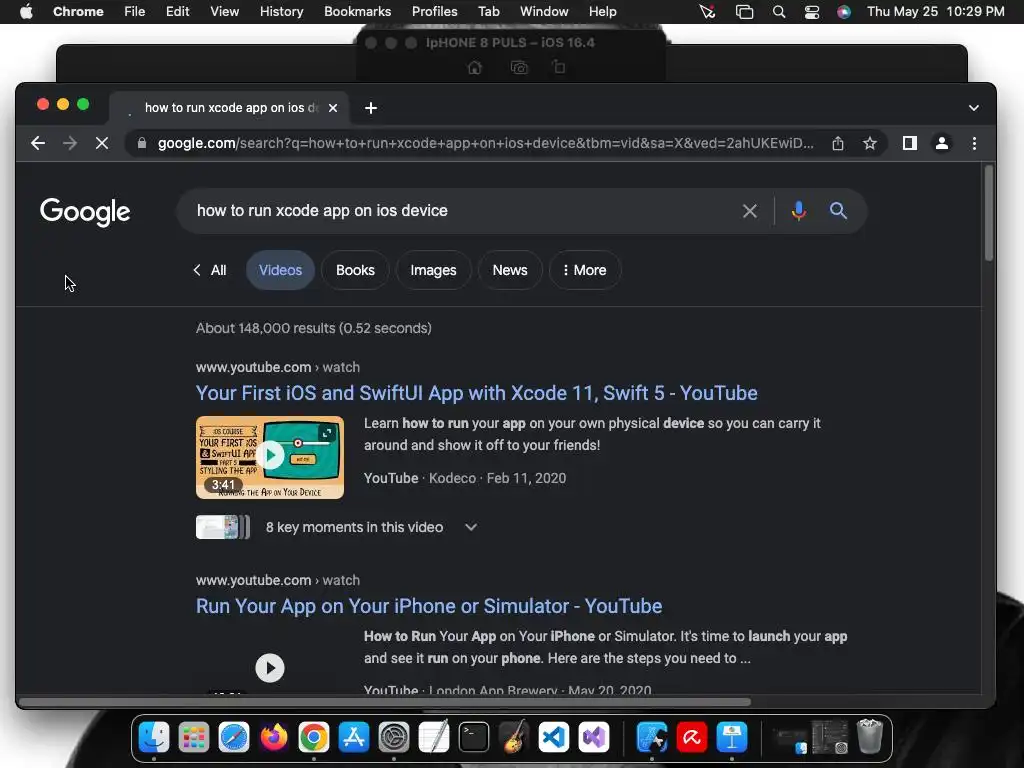This screenshot has height=768, width=1024.
Task: Click the key moments preview thumbnail
Action: tap(223, 527)
